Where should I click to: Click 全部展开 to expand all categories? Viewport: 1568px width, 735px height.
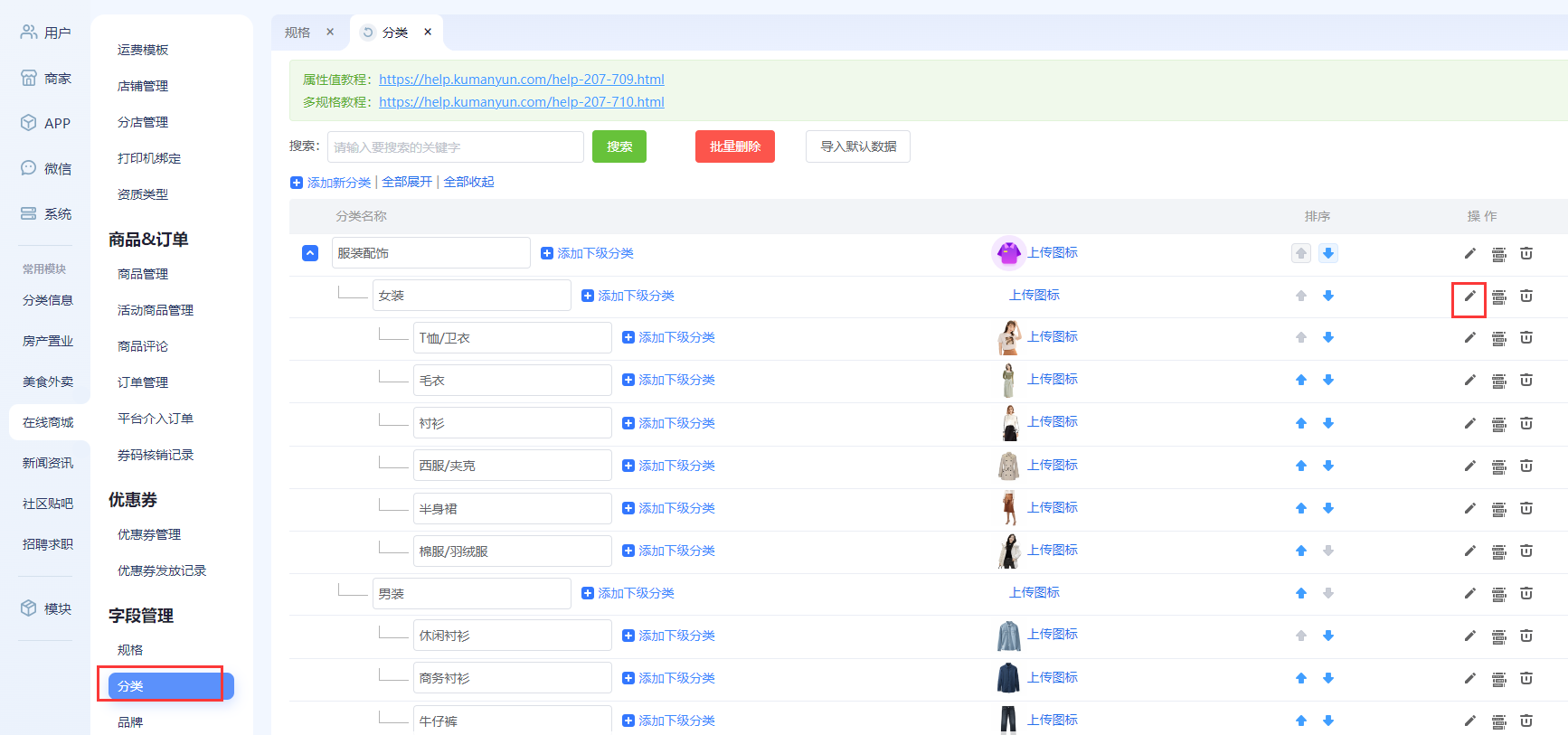(407, 183)
